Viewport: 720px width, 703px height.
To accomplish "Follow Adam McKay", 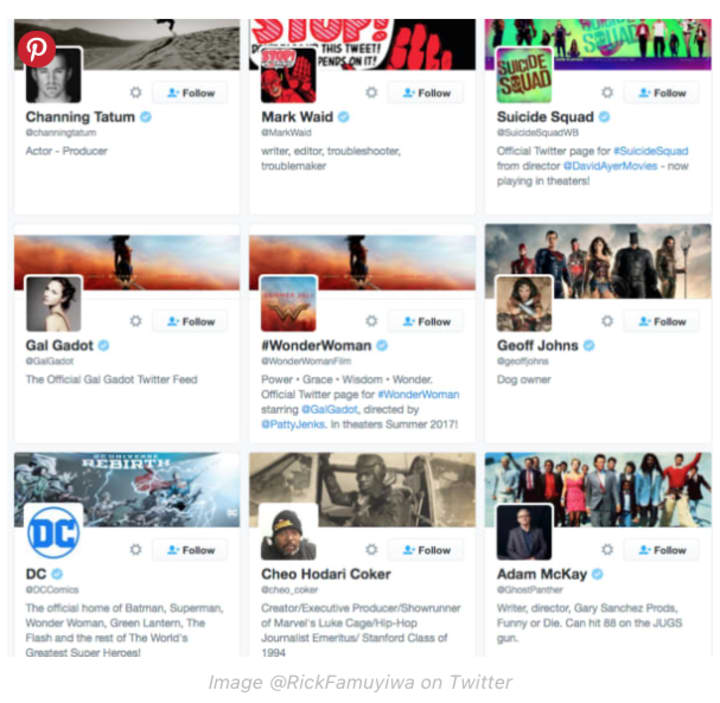I will pos(662,550).
